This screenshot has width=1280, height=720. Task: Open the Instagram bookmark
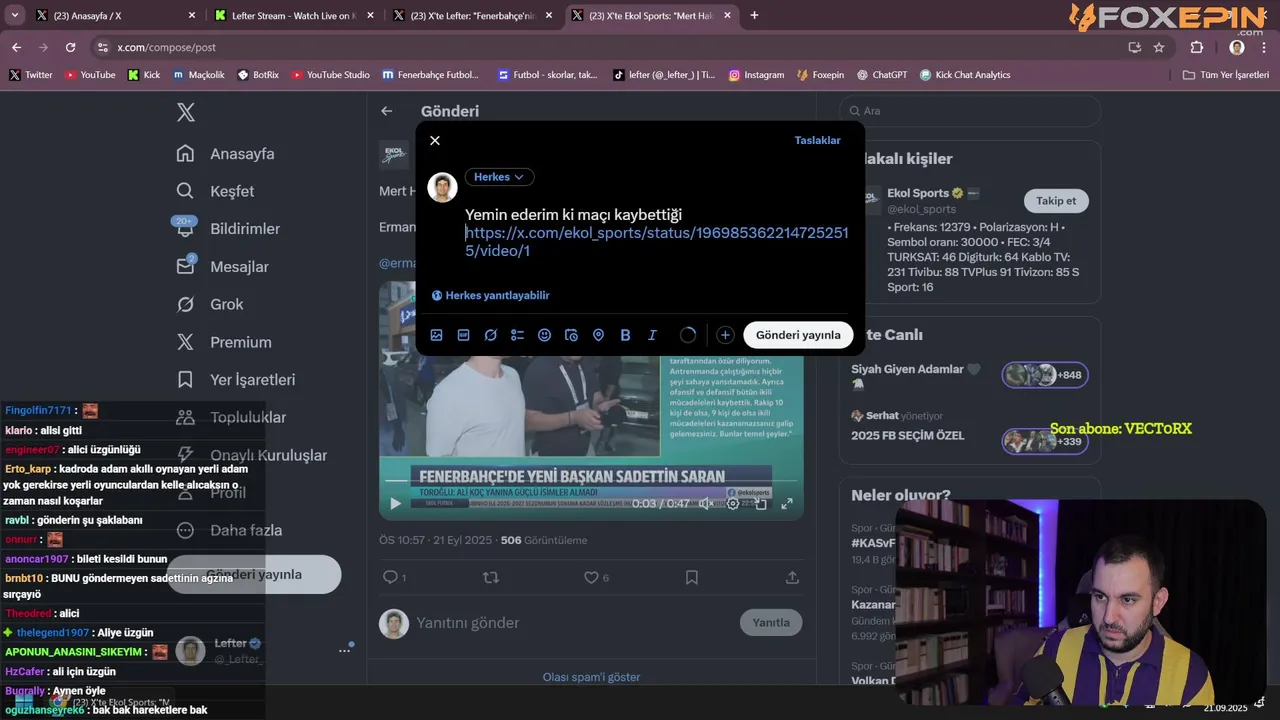[756, 75]
